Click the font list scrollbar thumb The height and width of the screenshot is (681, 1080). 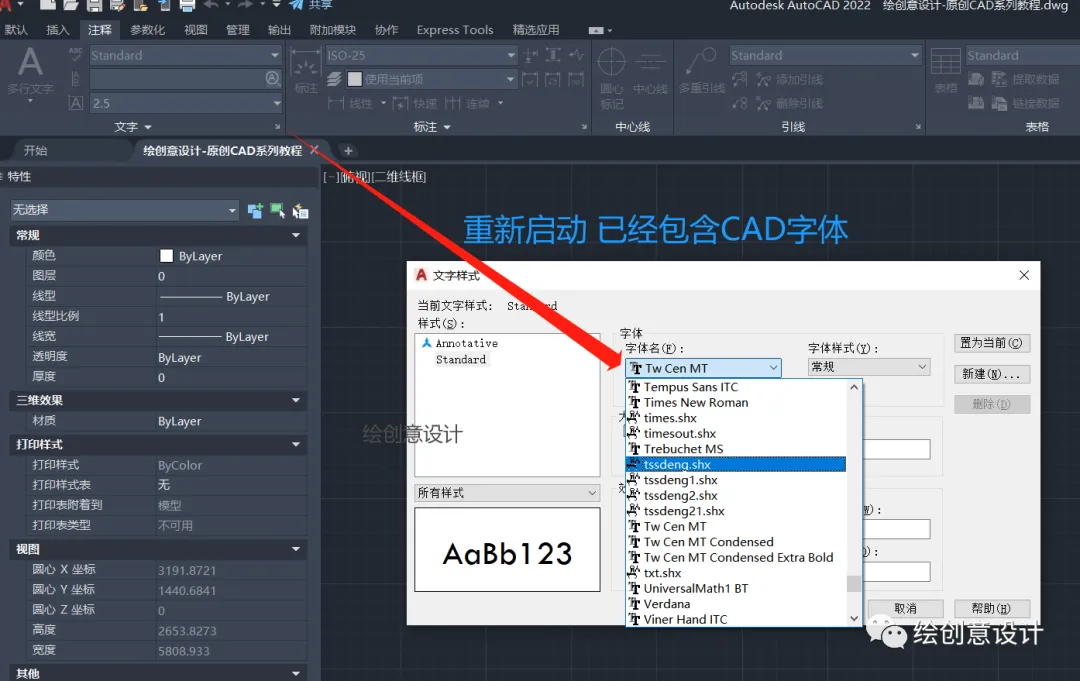click(853, 584)
